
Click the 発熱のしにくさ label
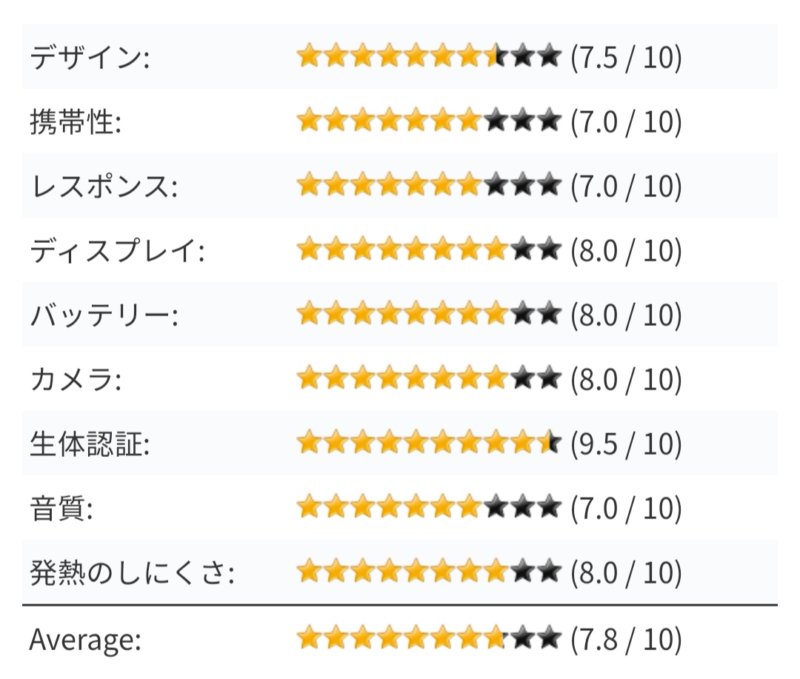pos(132,572)
